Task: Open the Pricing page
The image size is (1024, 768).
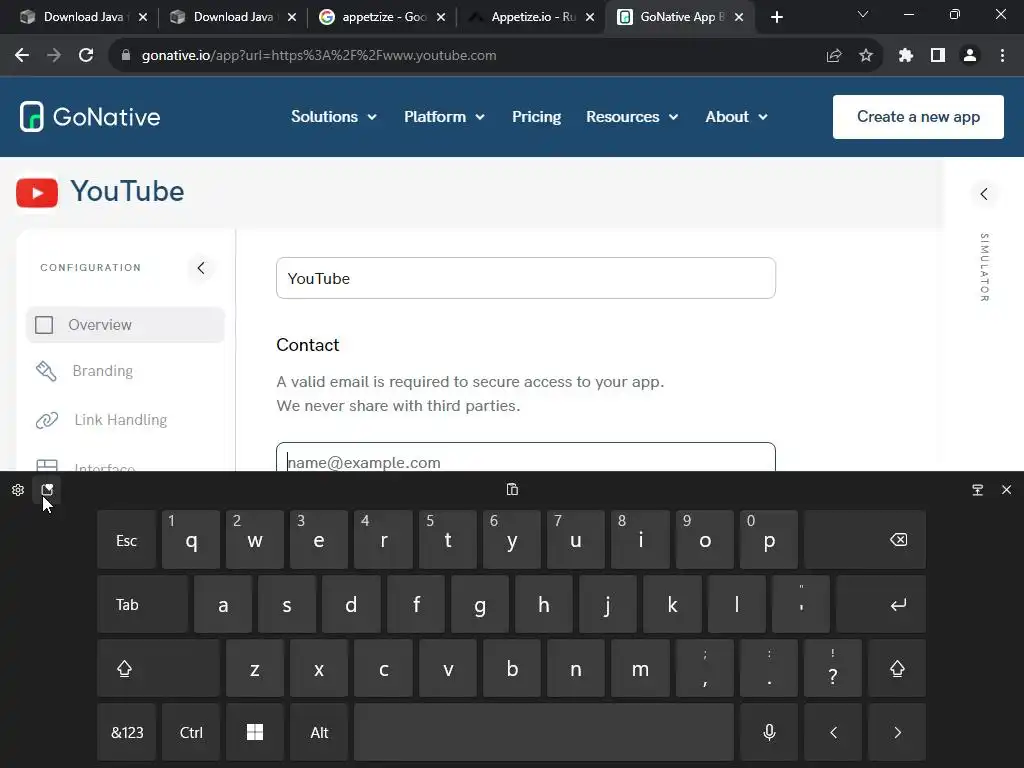Action: (536, 117)
